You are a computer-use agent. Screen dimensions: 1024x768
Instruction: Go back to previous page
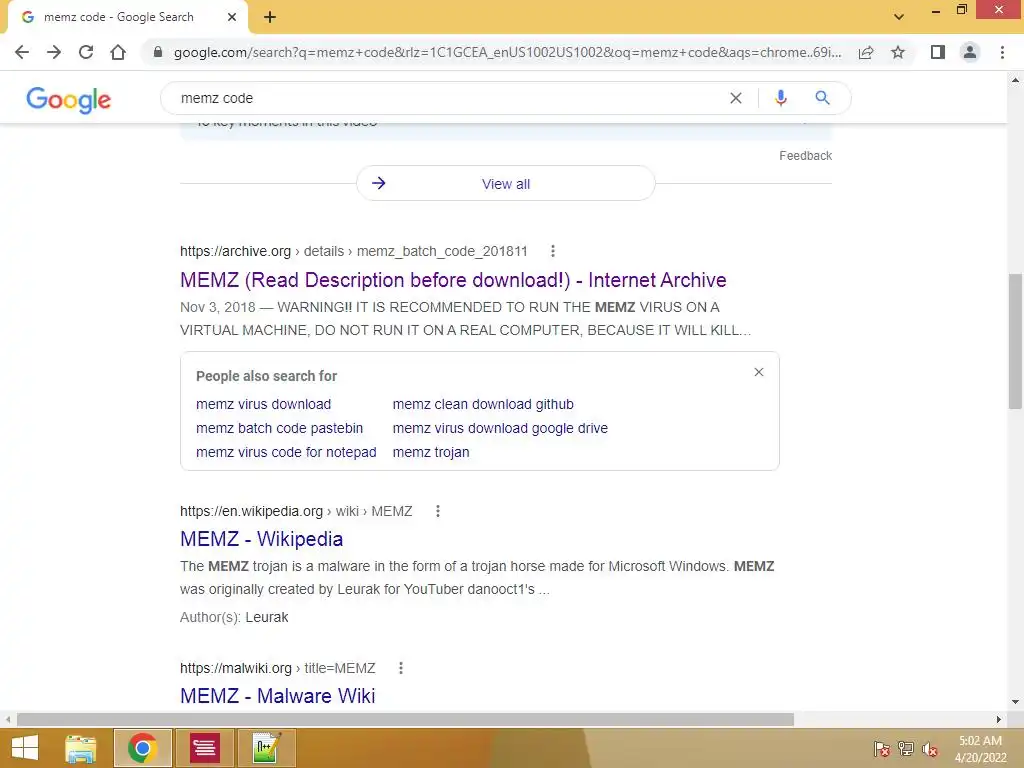point(22,52)
